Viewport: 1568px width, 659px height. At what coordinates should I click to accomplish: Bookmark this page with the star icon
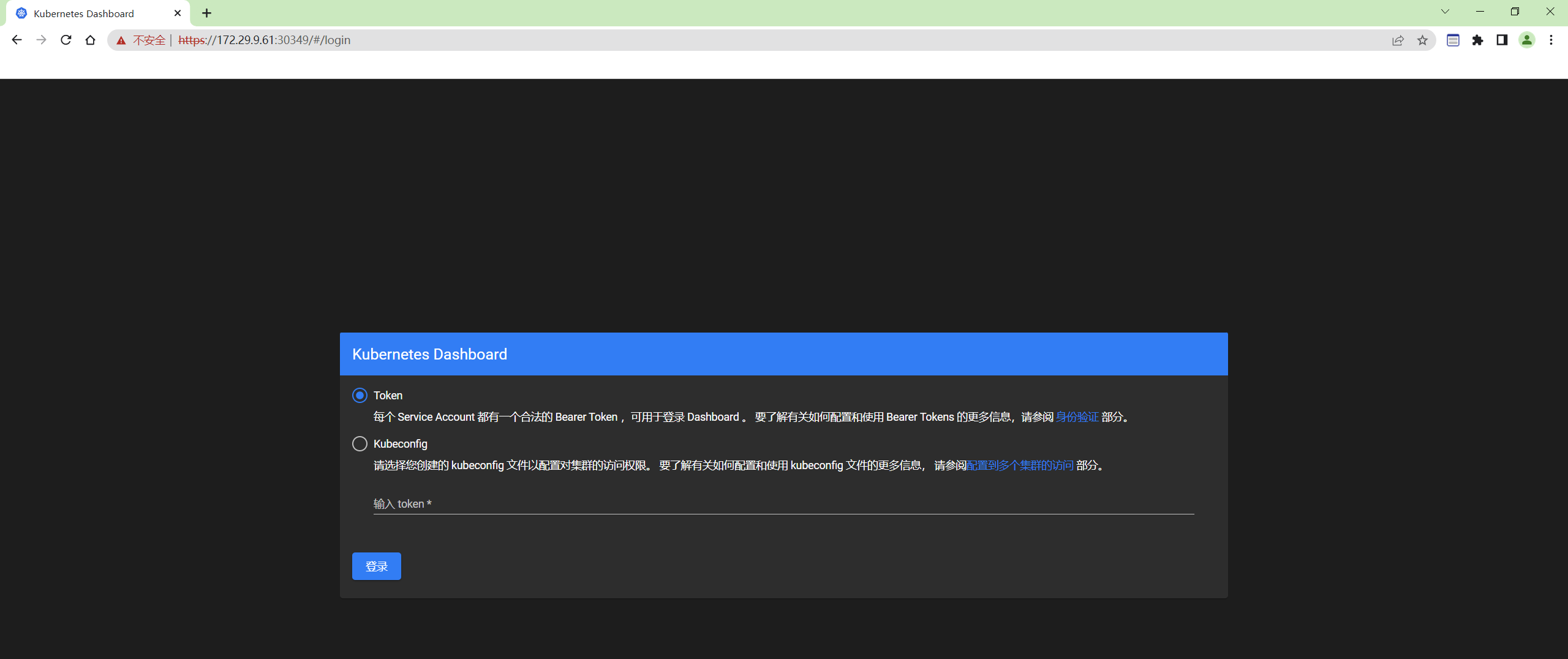[x=1422, y=40]
